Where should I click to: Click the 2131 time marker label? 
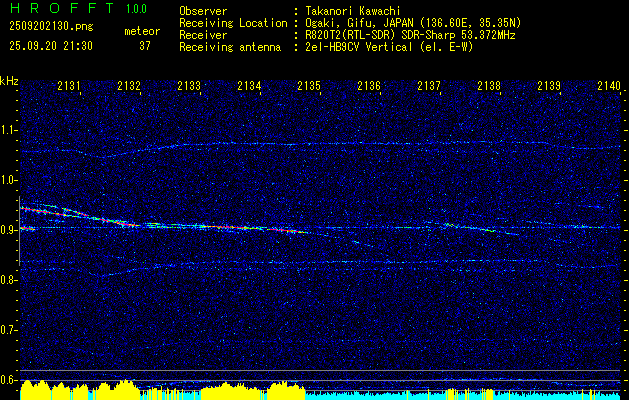(69, 85)
